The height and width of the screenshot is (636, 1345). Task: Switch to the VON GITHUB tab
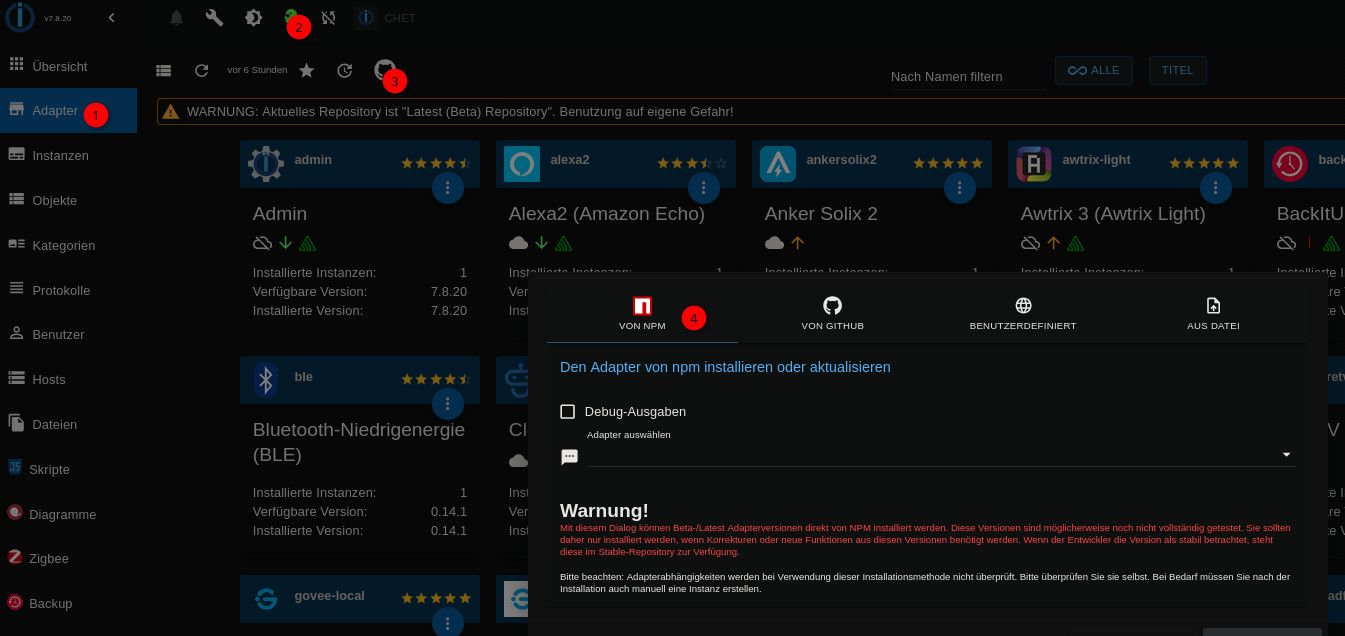point(832,314)
